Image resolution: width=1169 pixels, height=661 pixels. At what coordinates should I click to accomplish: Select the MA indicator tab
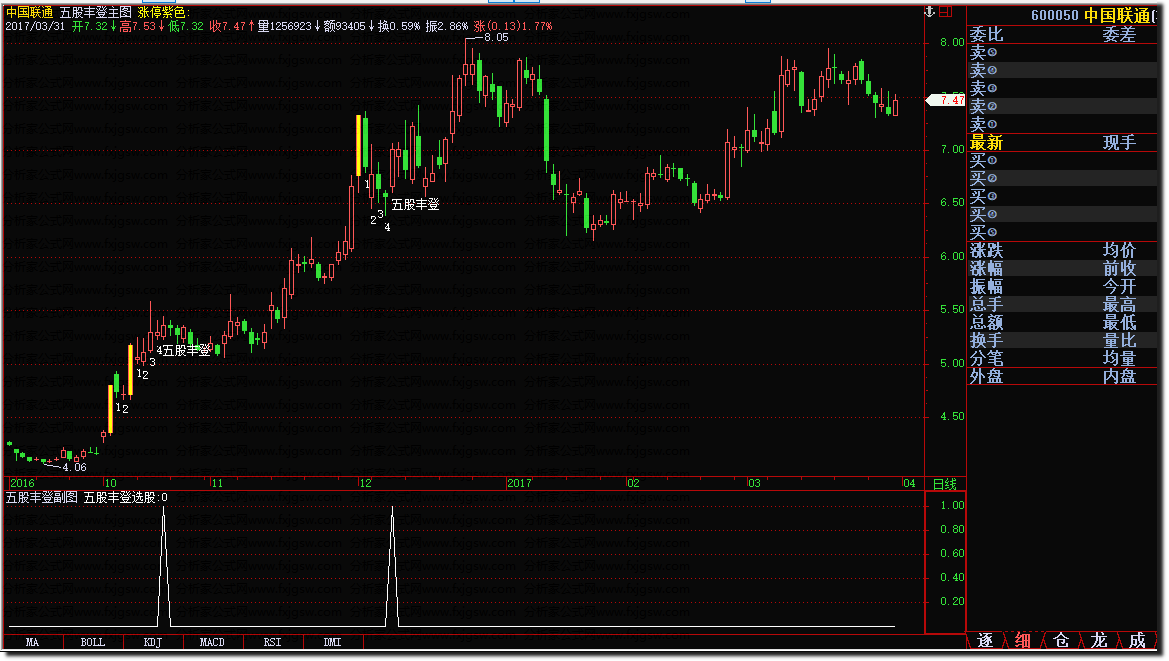(x=32, y=642)
